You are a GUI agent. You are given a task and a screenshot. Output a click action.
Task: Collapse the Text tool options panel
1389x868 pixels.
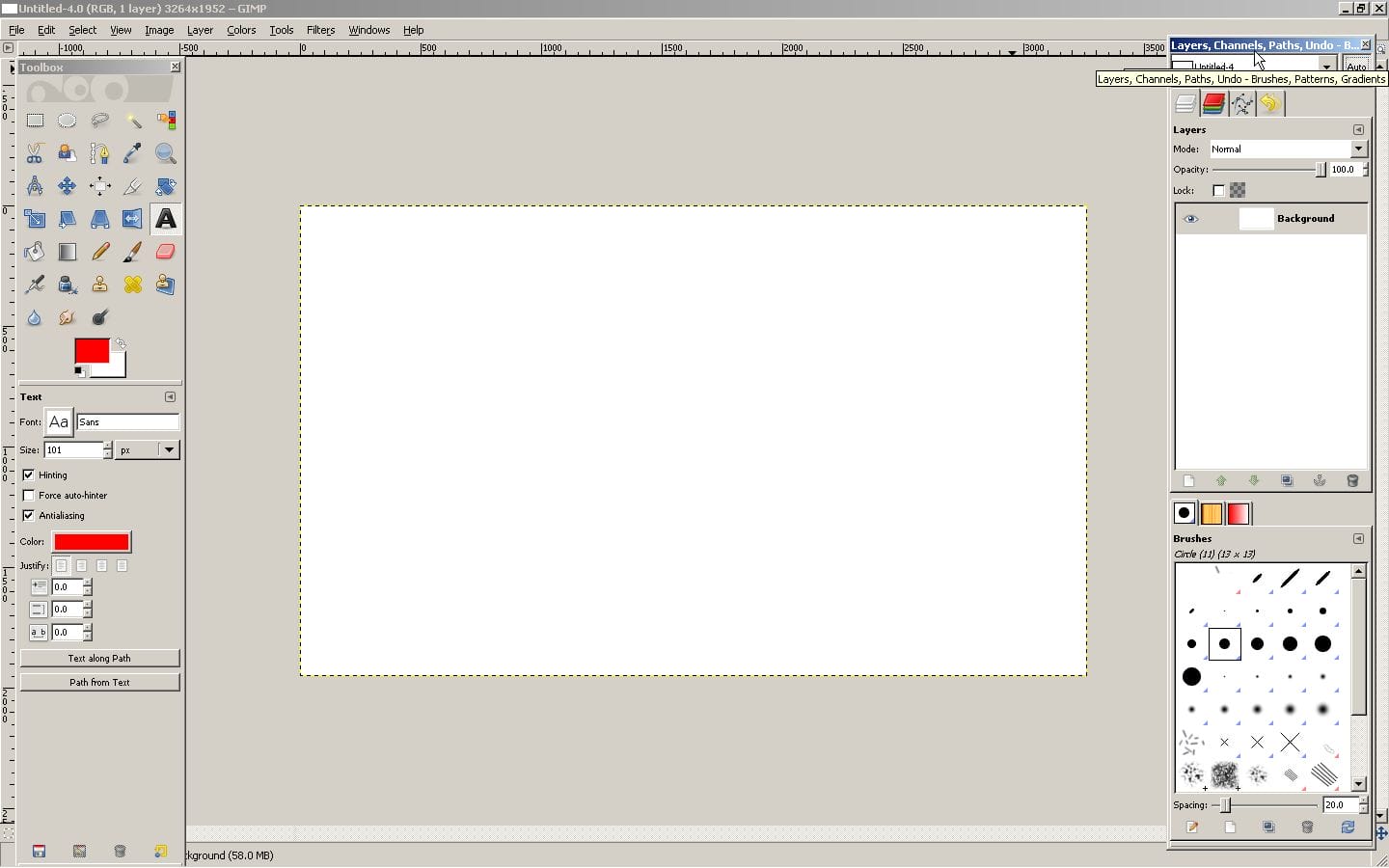[x=170, y=396]
